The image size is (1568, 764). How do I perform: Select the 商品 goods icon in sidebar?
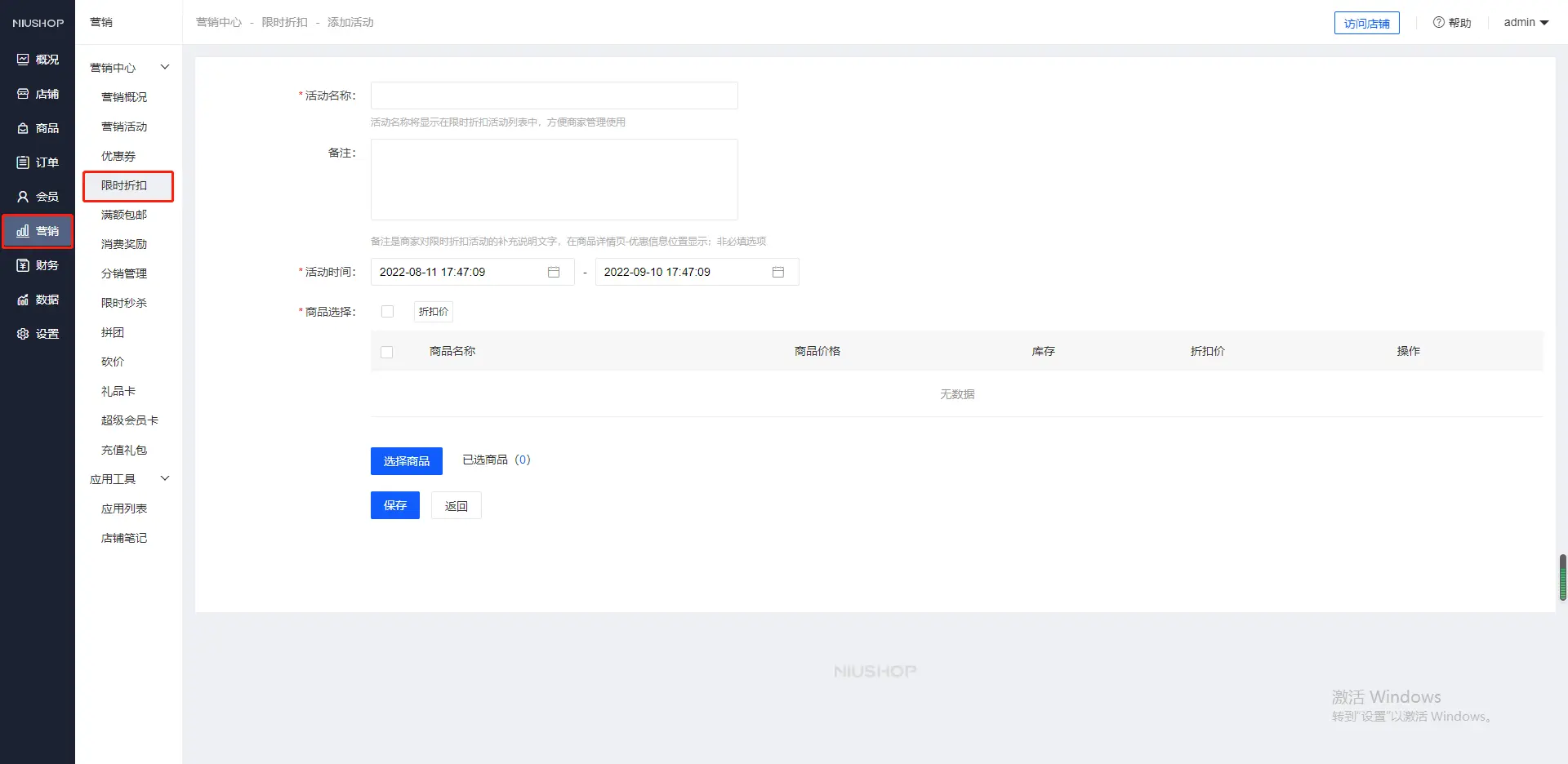(23, 128)
